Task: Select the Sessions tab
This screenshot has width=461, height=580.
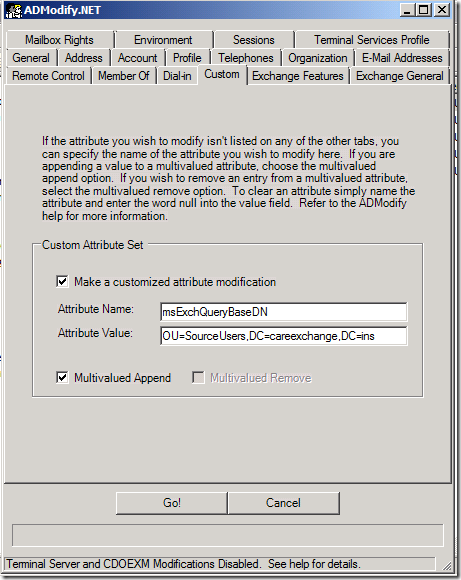Action: (254, 40)
